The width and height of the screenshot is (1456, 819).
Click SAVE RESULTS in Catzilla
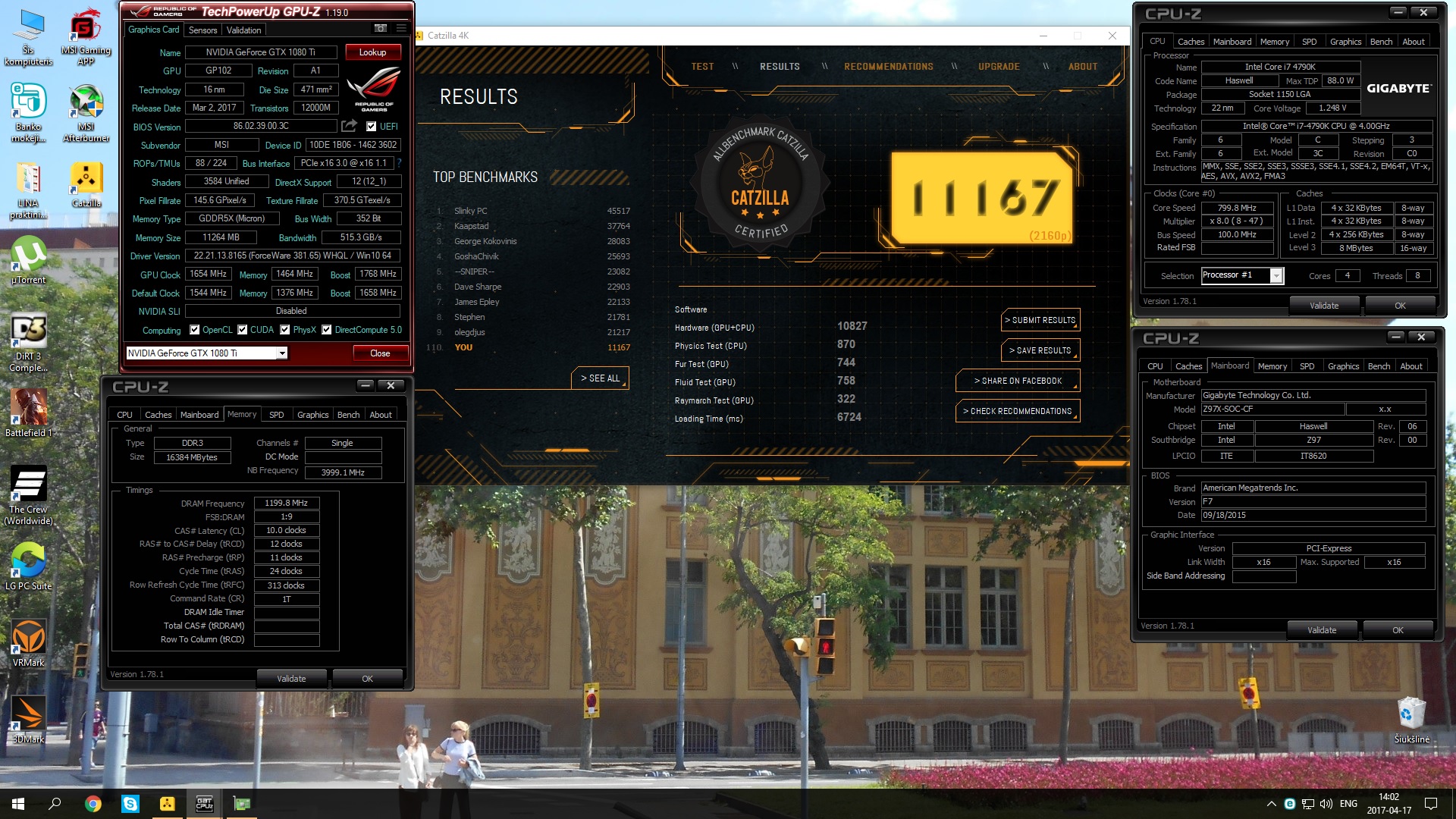point(1040,350)
